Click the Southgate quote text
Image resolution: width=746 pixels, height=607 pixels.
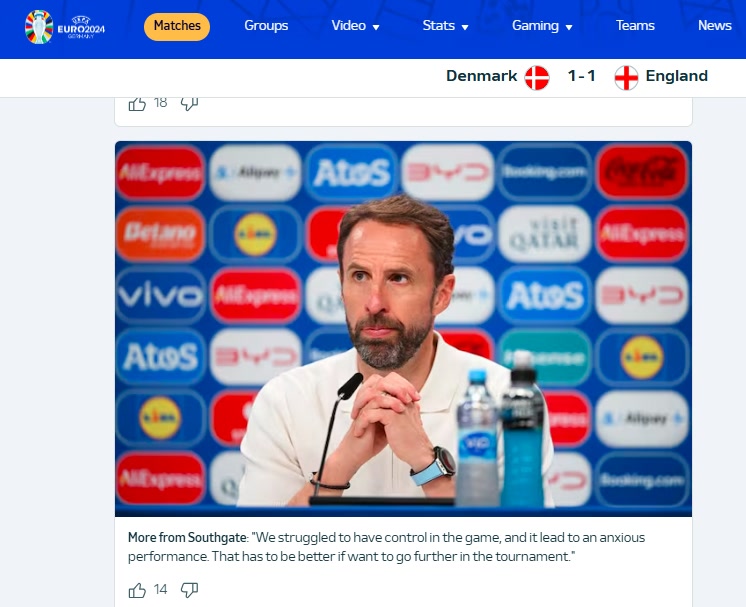tap(386, 547)
